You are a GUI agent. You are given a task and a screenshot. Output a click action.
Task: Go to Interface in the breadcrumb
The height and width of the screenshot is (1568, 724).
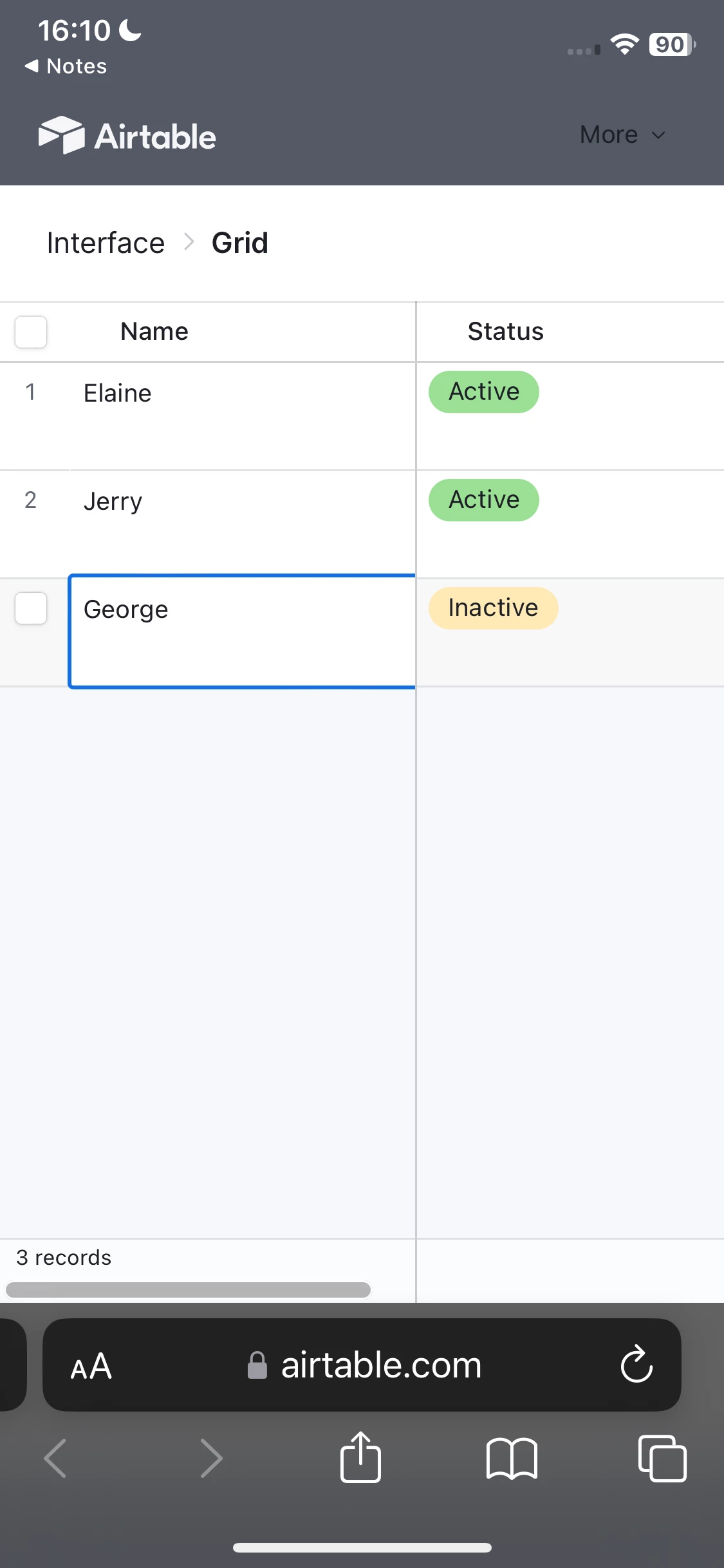(106, 243)
